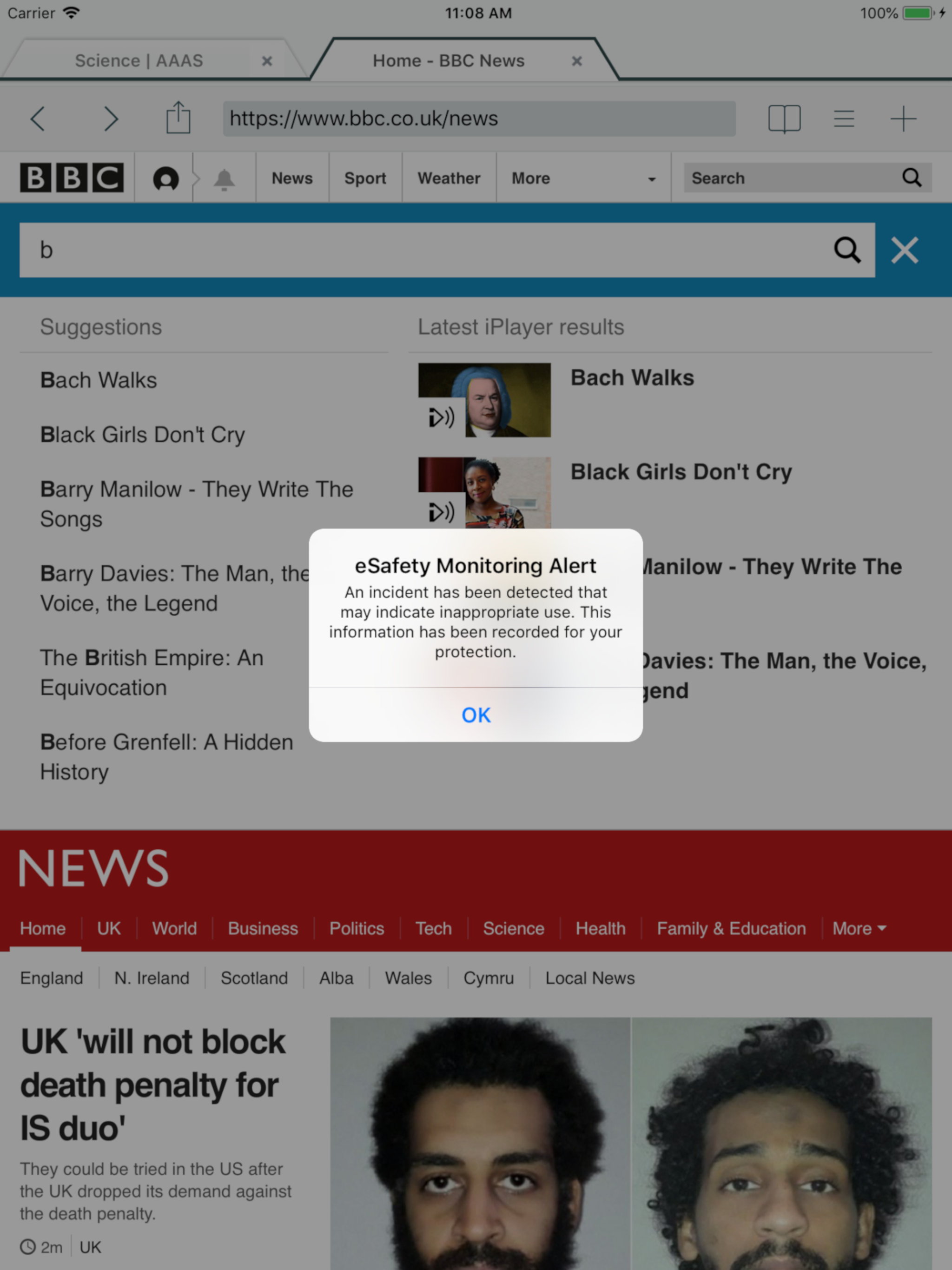Submit search with large magnifier icon
The width and height of the screenshot is (952, 1270).
point(847,250)
